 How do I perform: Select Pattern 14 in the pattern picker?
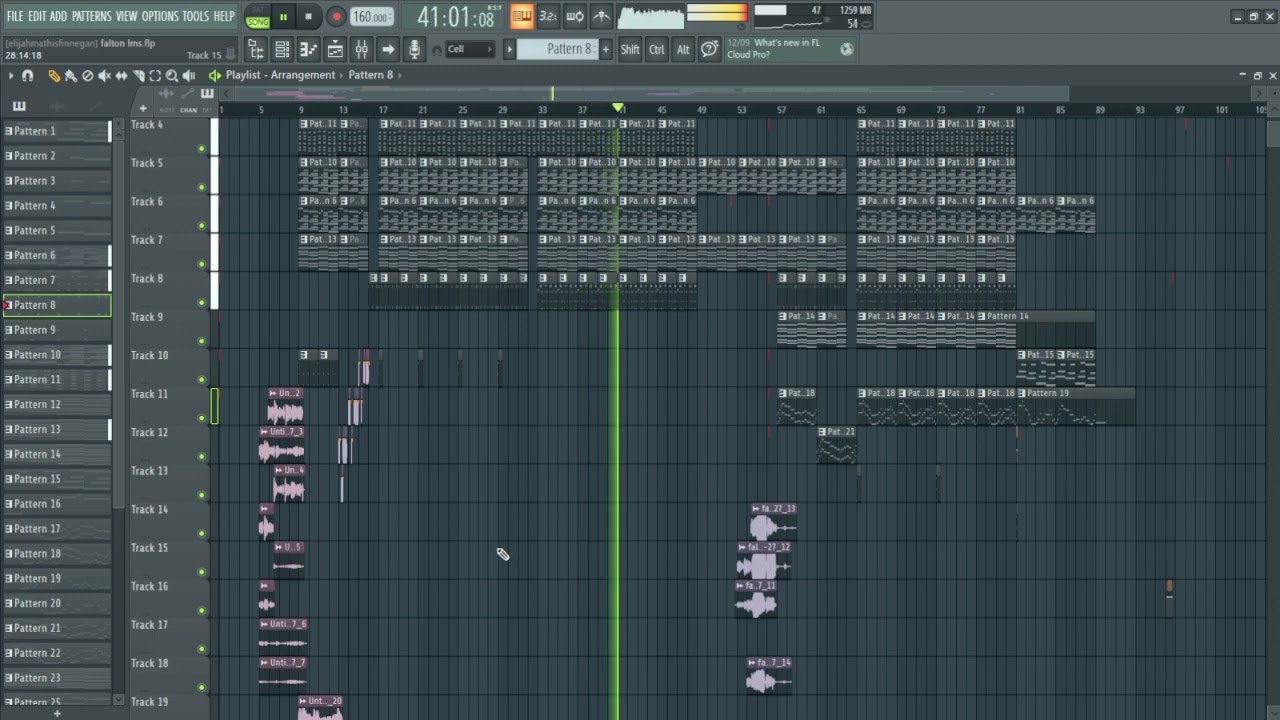point(57,454)
